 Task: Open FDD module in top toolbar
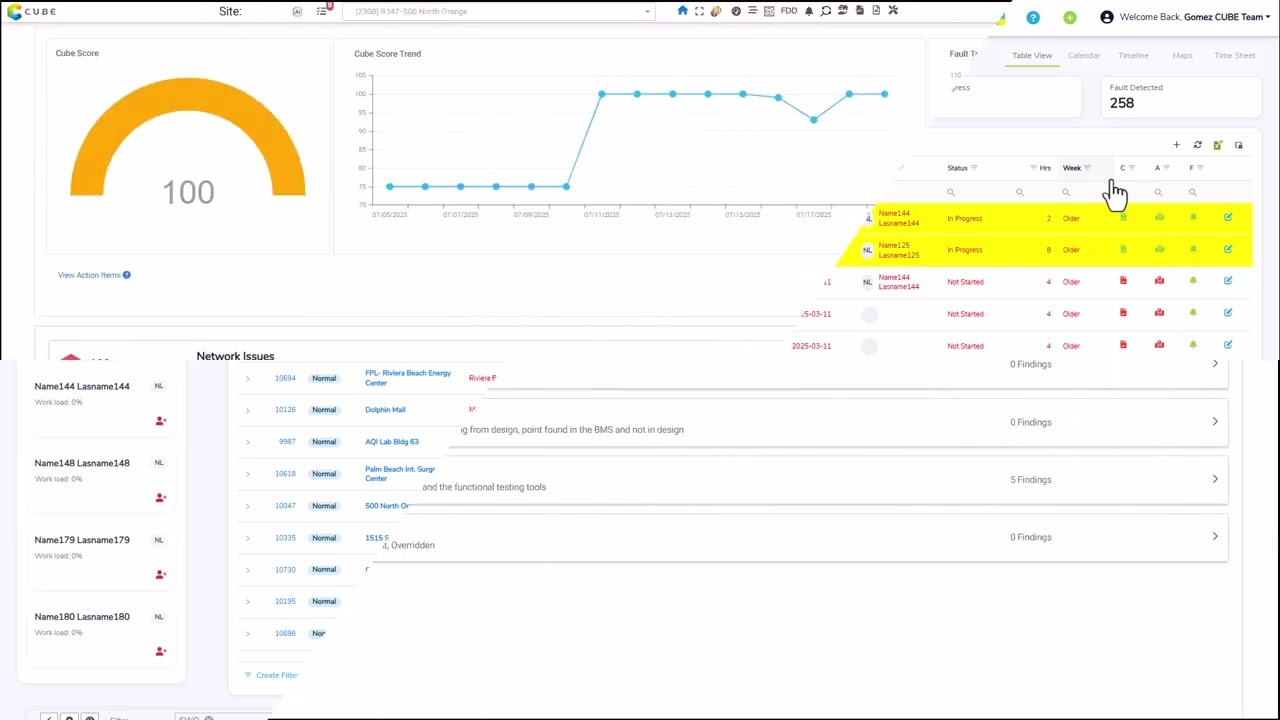789,11
